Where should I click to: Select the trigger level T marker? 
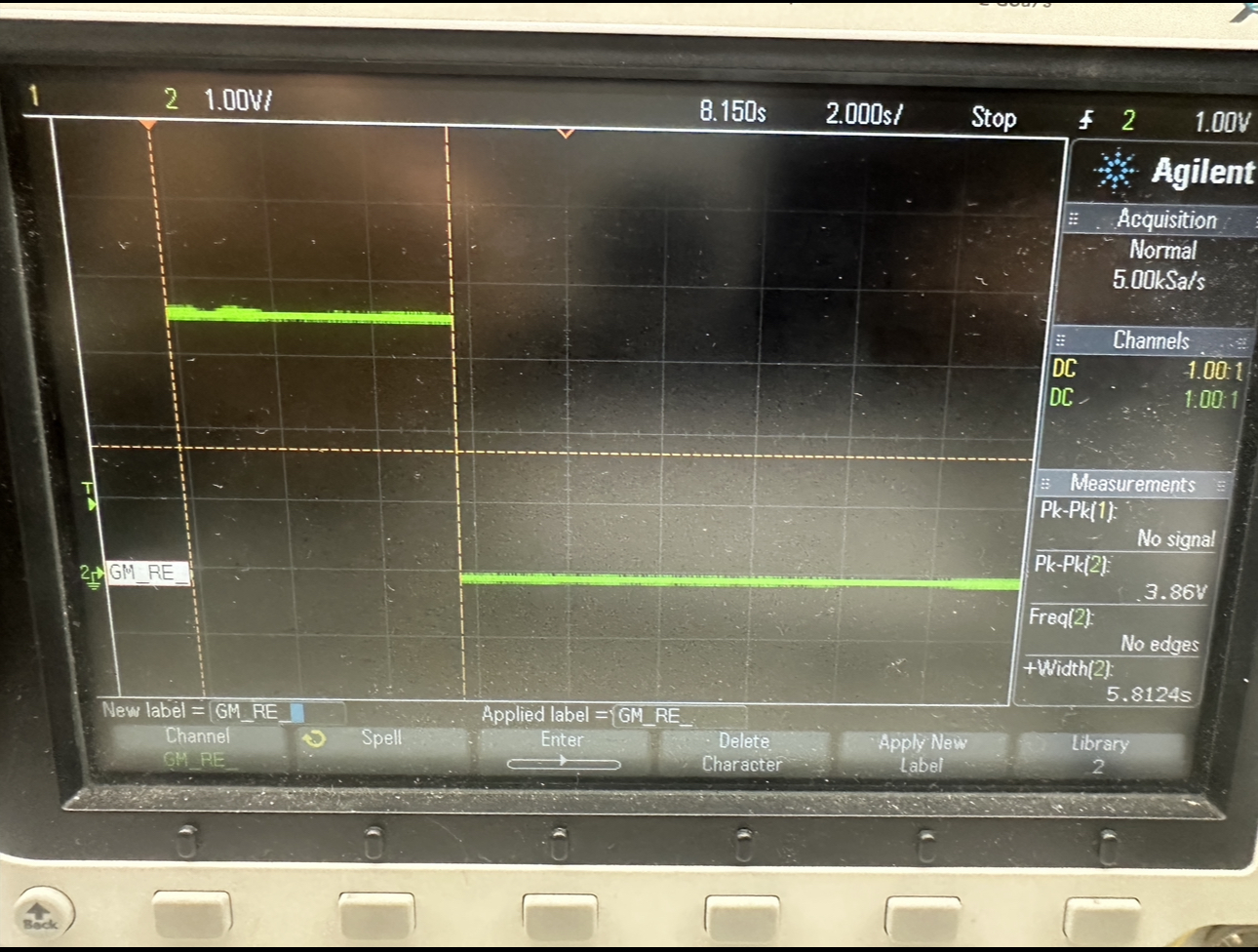click(x=90, y=496)
